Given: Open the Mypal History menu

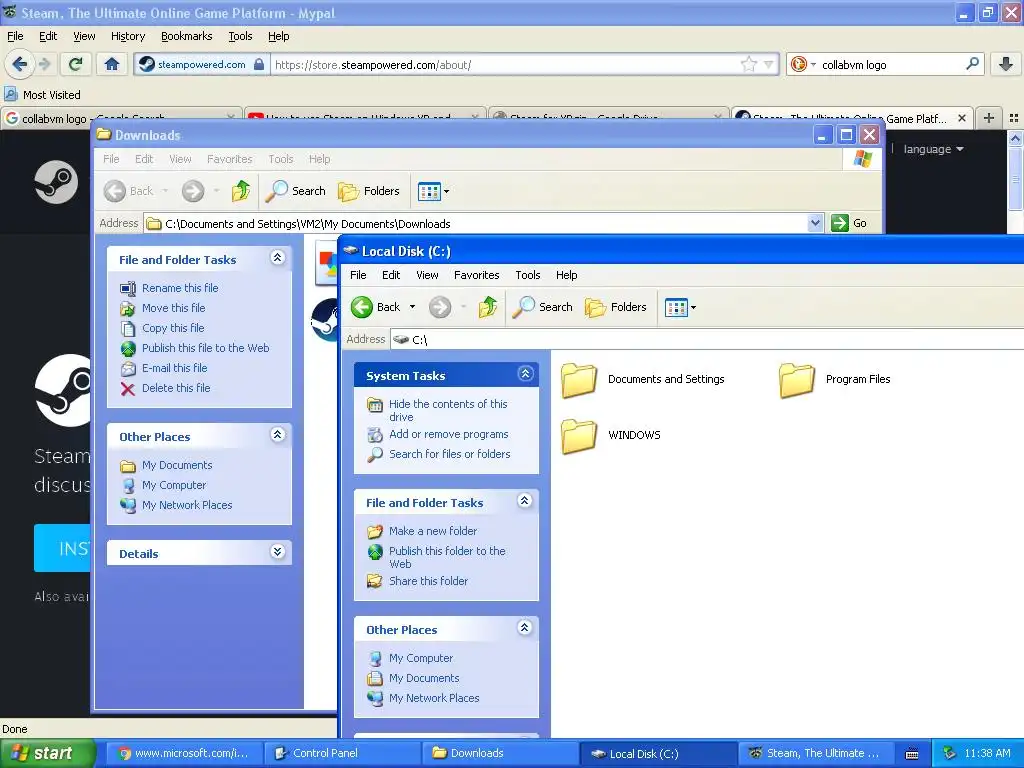Looking at the screenshot, I should (x=128, y=37).
